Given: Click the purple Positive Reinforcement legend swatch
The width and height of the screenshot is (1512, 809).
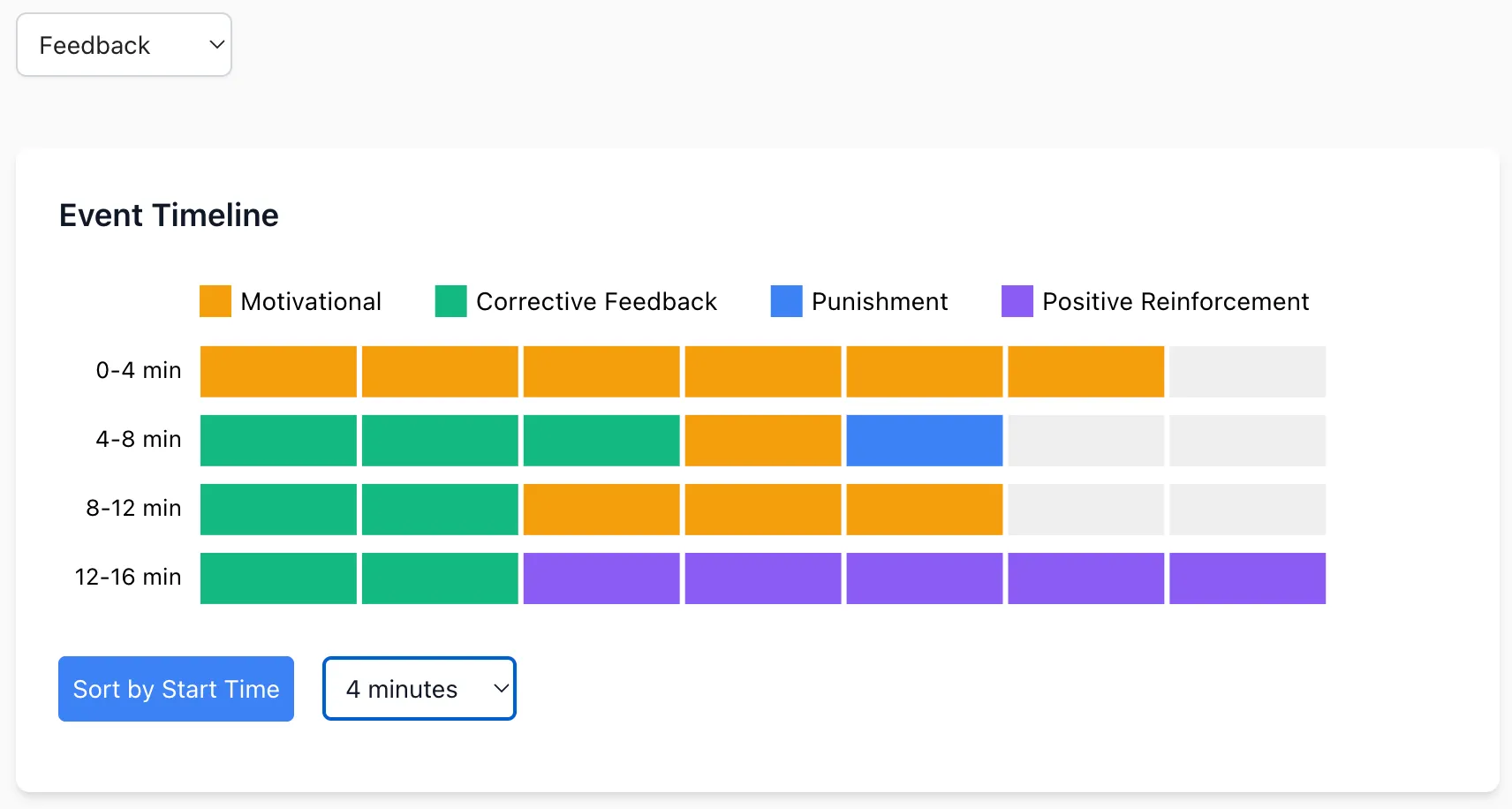Looking at the screenshot, I should tap(1017, 301).
